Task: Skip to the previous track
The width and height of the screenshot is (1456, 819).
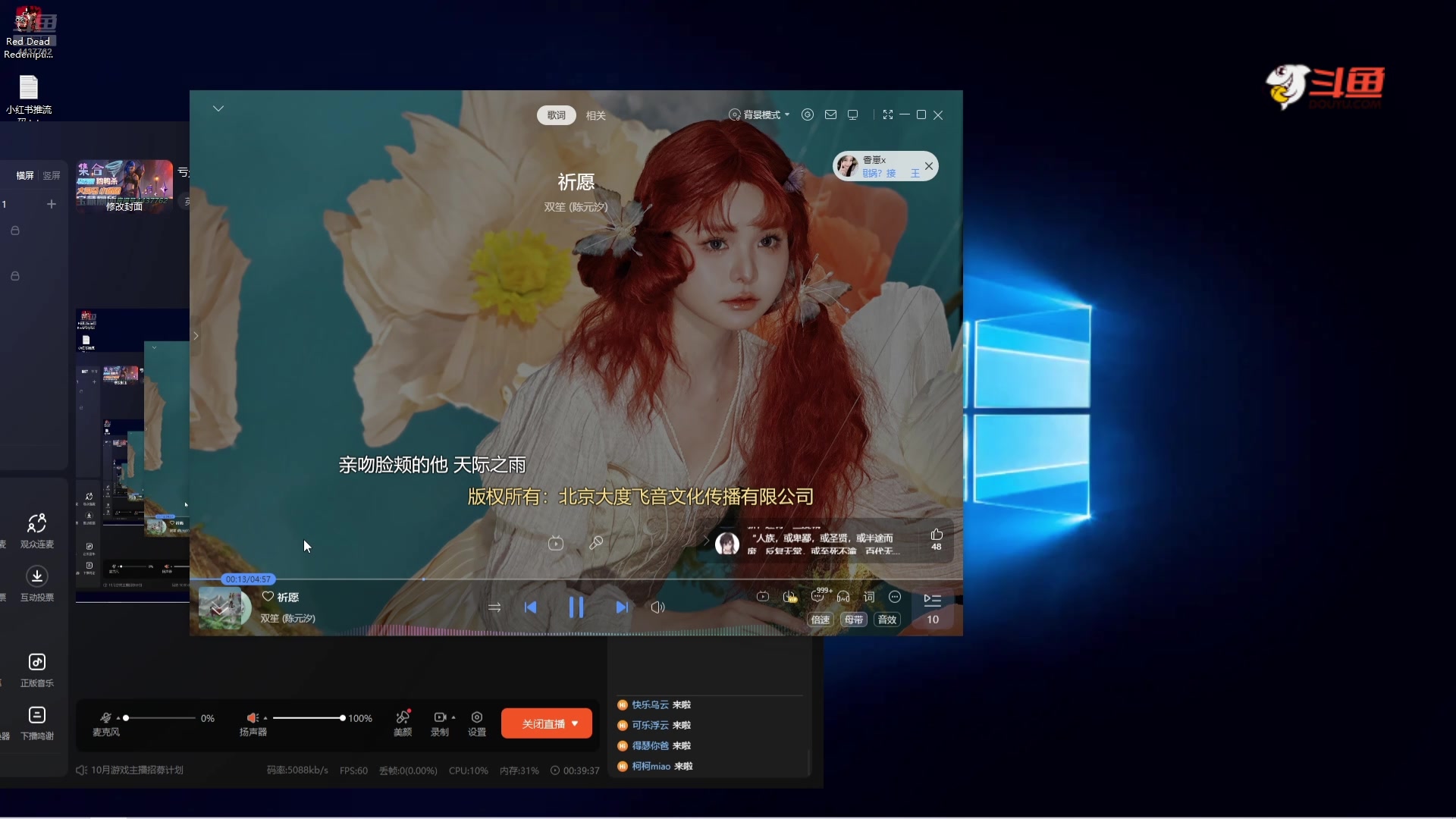Action: (x=531, y=607)
